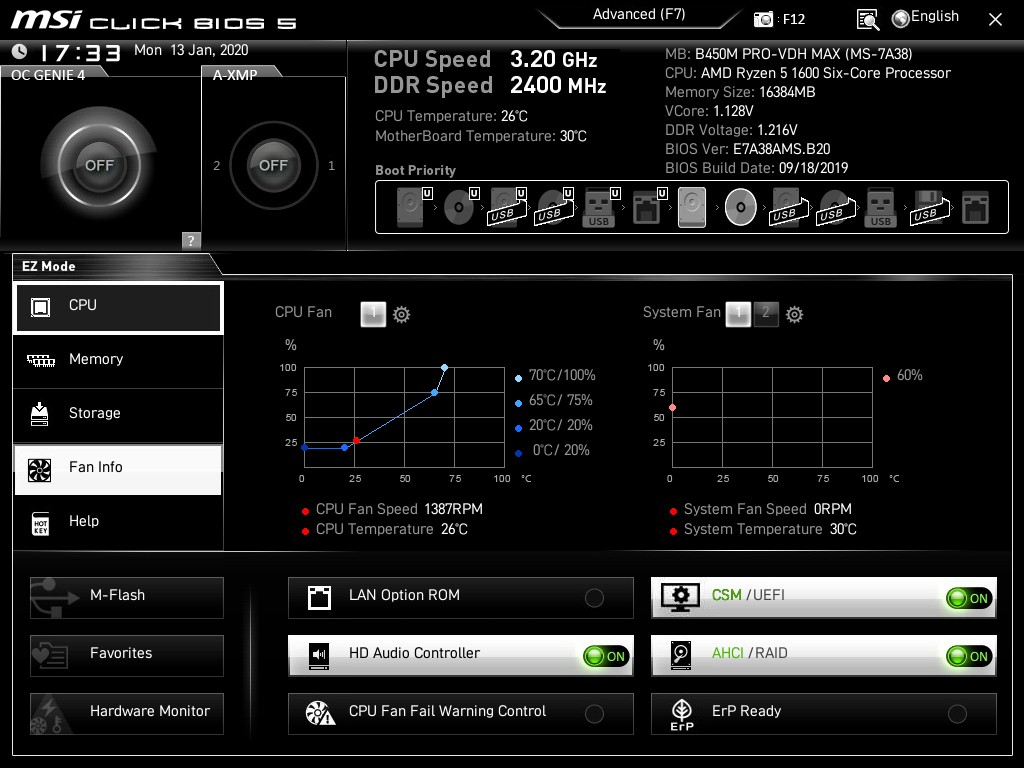Viewport: 1024px width, 768px height.
Task: Select System Fan 2 button
Action: point(766,314)
